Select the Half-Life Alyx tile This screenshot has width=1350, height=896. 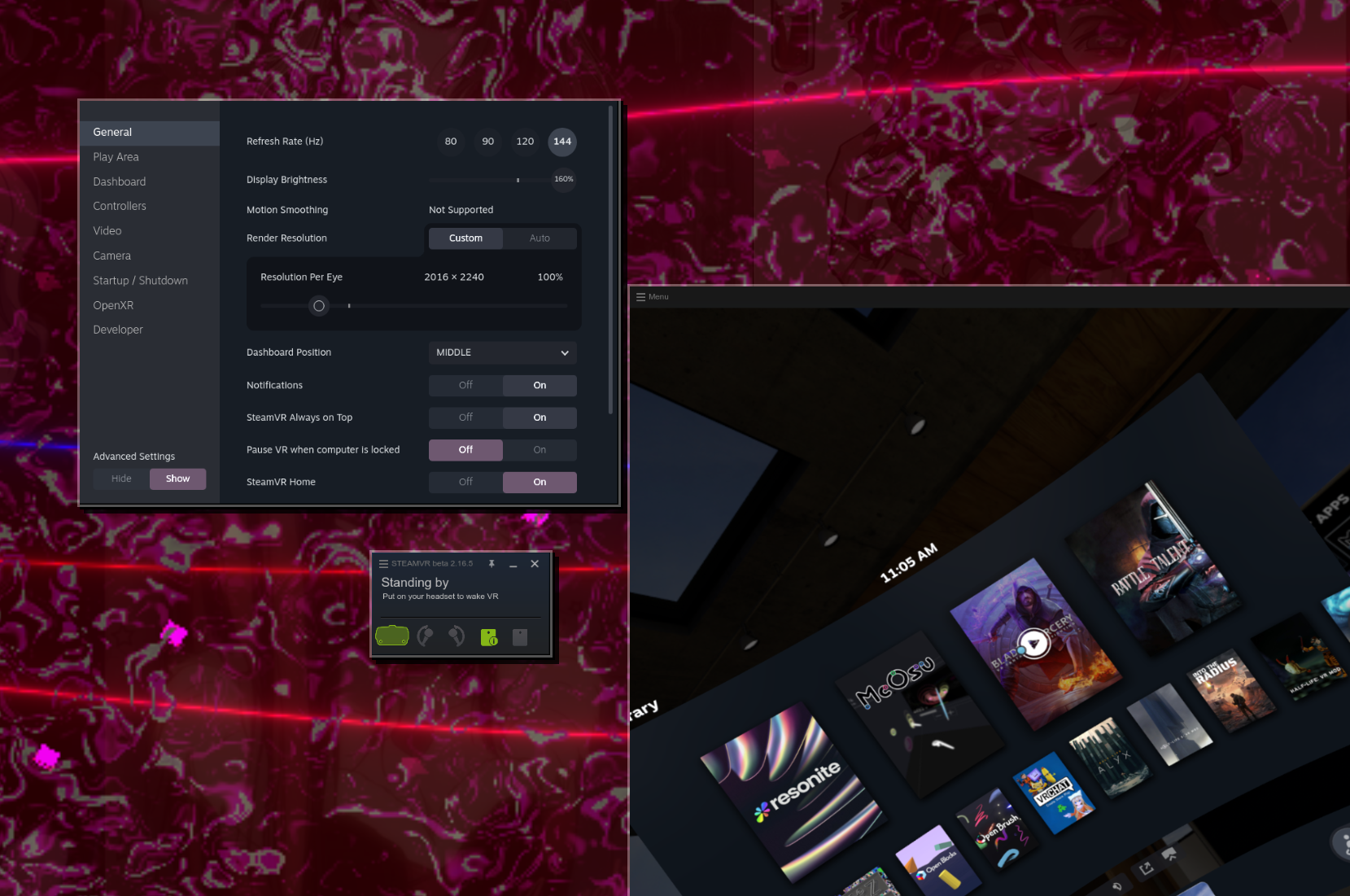1109,758
